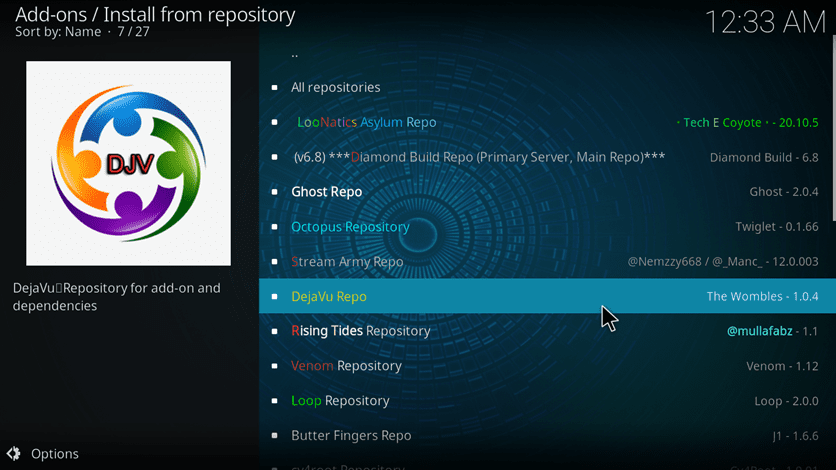
Task: Click '@Nemzzy668 / @_Manc_ - 12.0.003' text
Action: click(x=723, y=262)
